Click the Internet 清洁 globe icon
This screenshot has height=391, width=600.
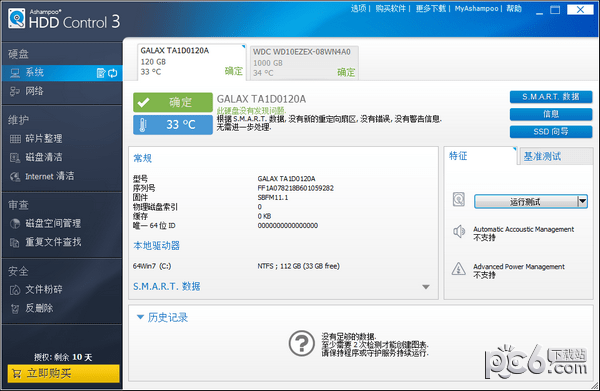(15, 176)
